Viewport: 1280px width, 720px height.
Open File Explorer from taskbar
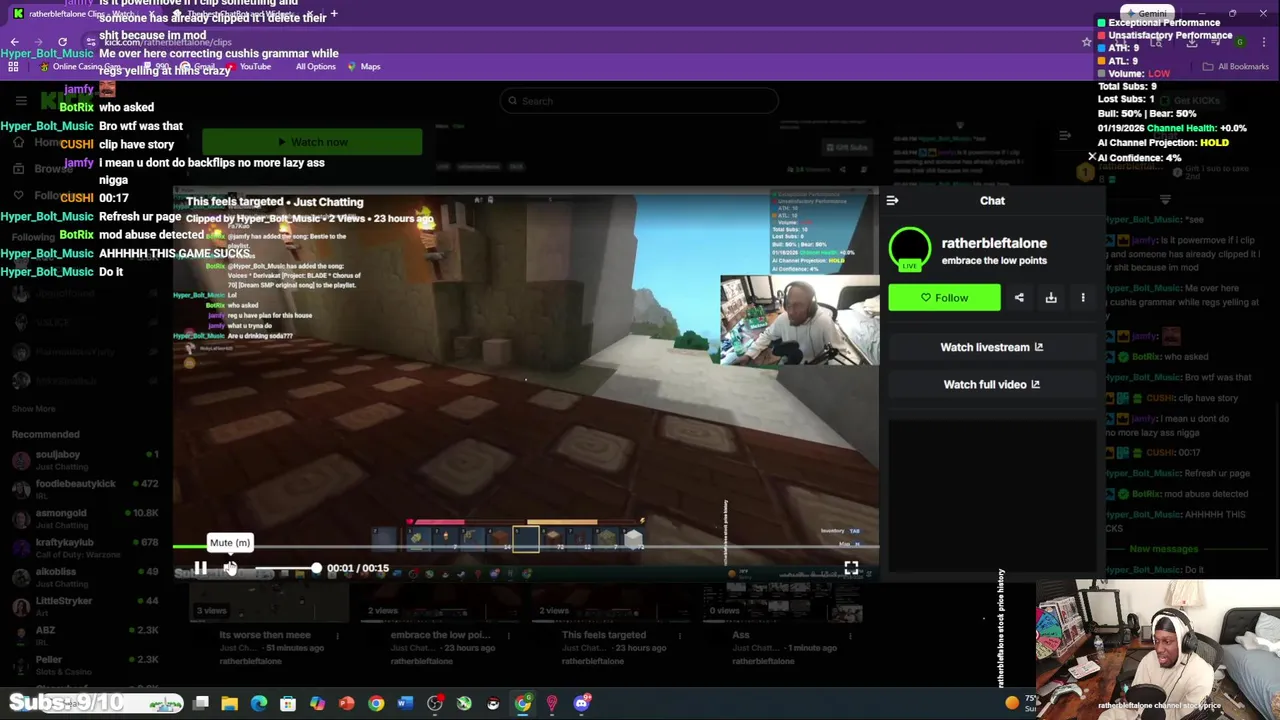click(x=230, y=703)
